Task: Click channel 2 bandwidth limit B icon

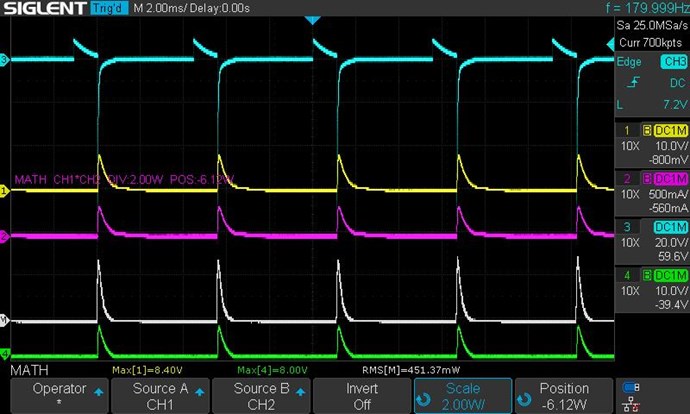Action: tap(647, 179)
